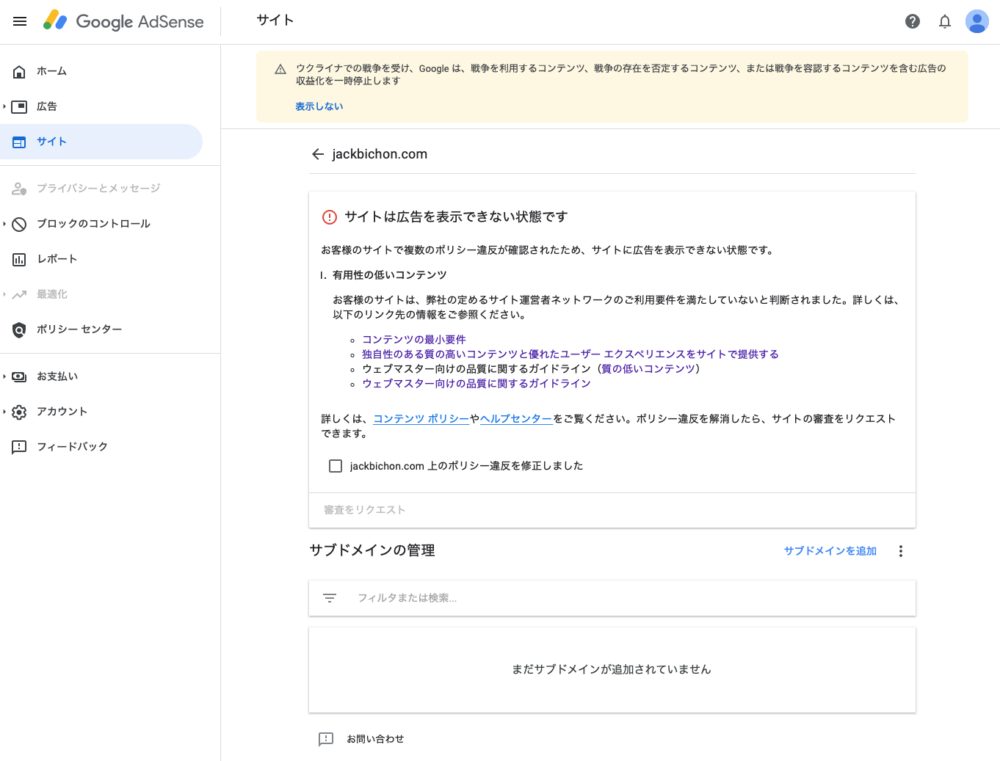Click the ブロックのコントロール block icon
The image size is (1000, 761).
pos(19,224)
